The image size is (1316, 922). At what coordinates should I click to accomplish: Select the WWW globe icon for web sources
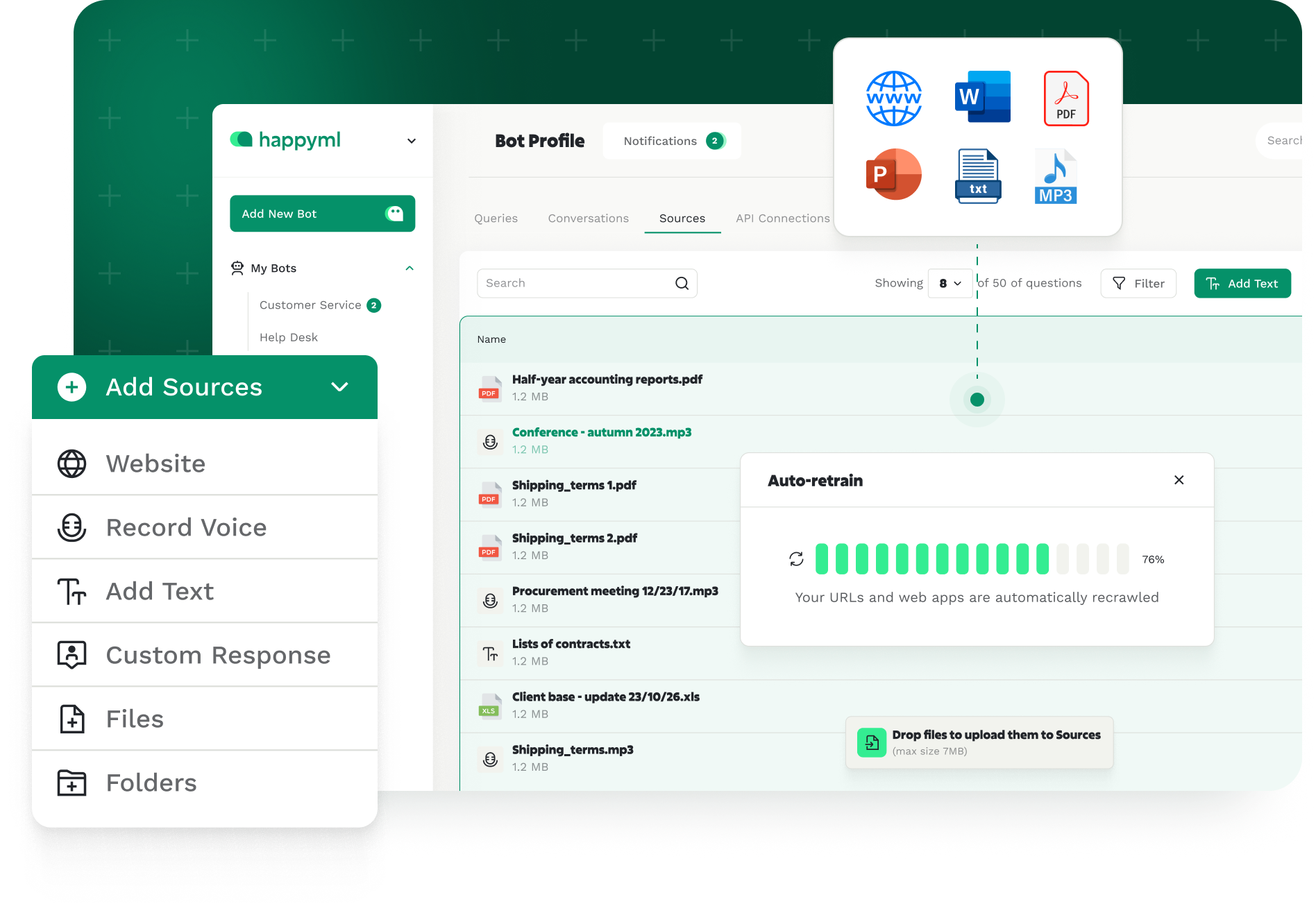(x=893, y=98)
